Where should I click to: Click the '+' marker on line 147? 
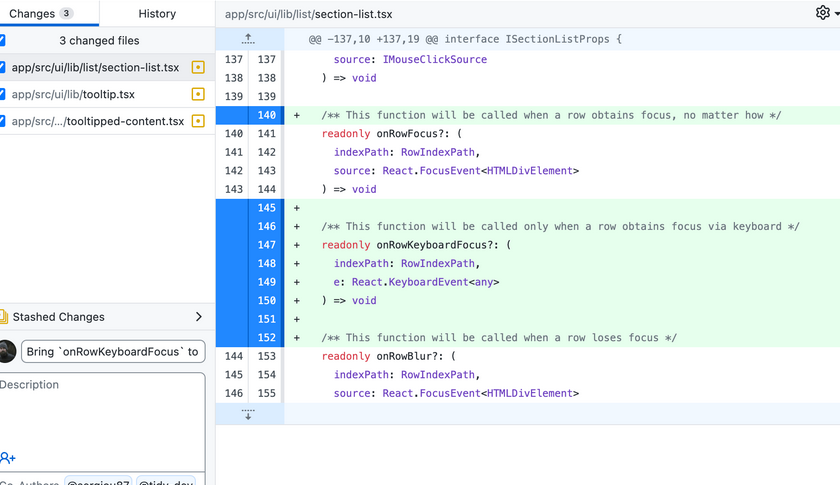pyautogui.click(x=297, y=245)
